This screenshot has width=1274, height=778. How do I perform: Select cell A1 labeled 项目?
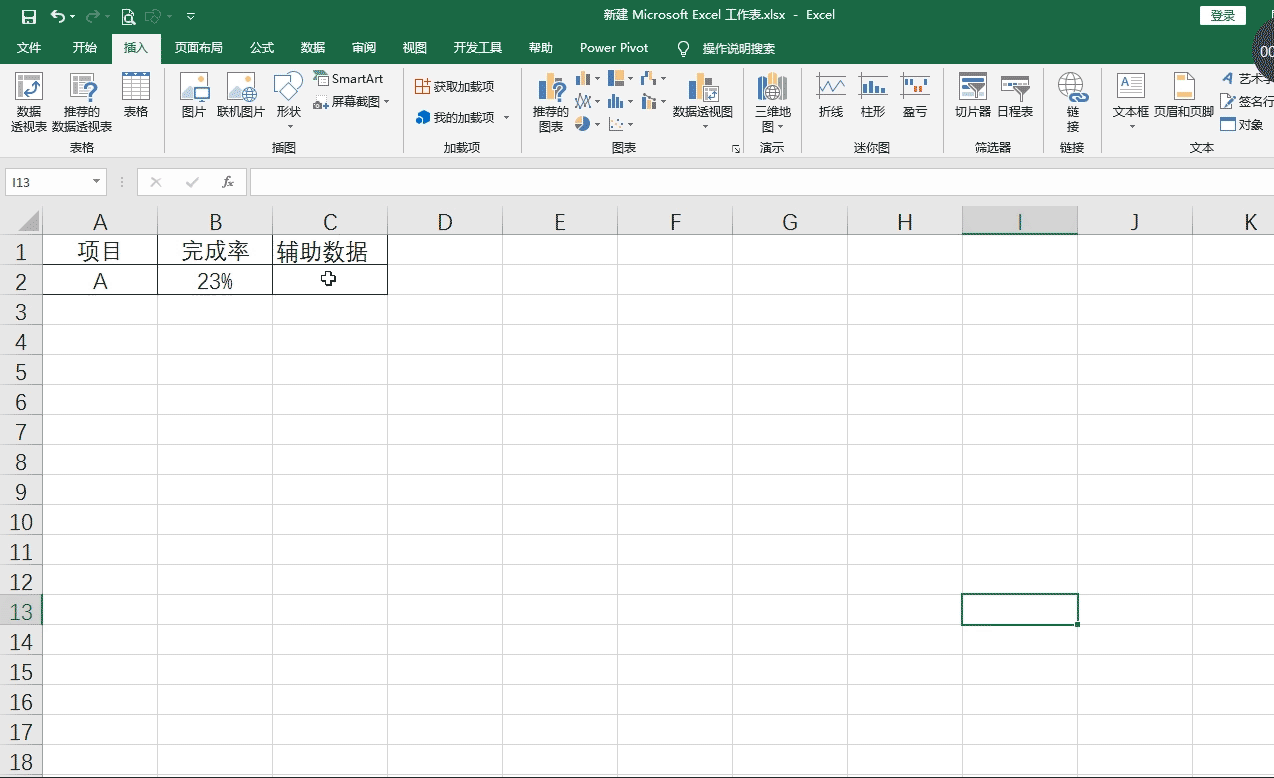pyautogui.click(x=100, y=251)
